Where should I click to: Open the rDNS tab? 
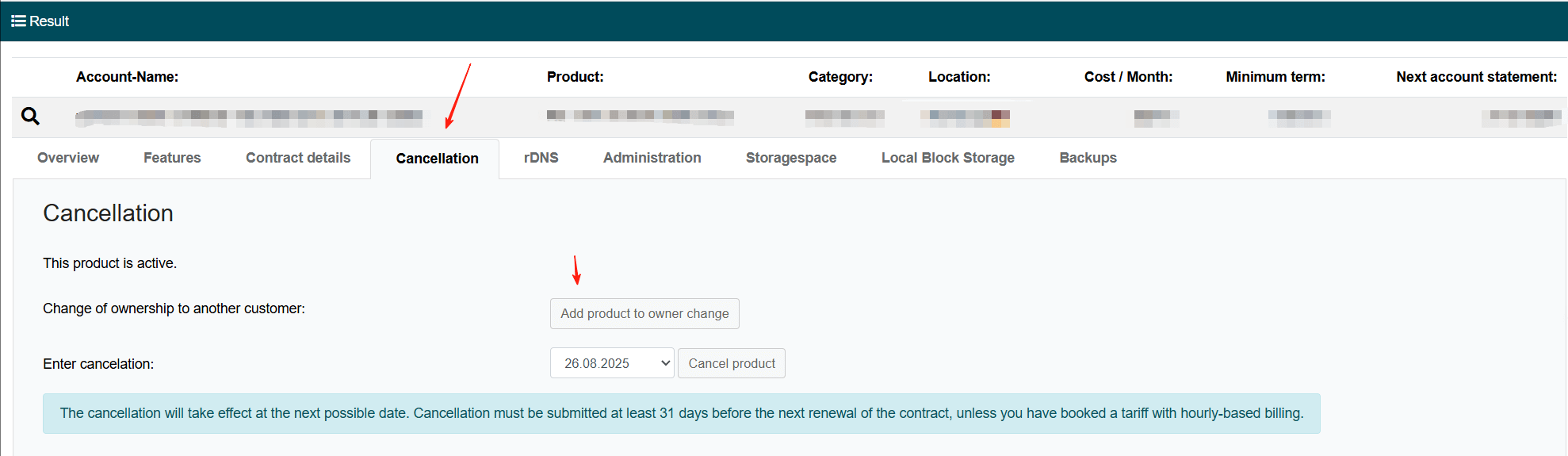click(541, 158)
